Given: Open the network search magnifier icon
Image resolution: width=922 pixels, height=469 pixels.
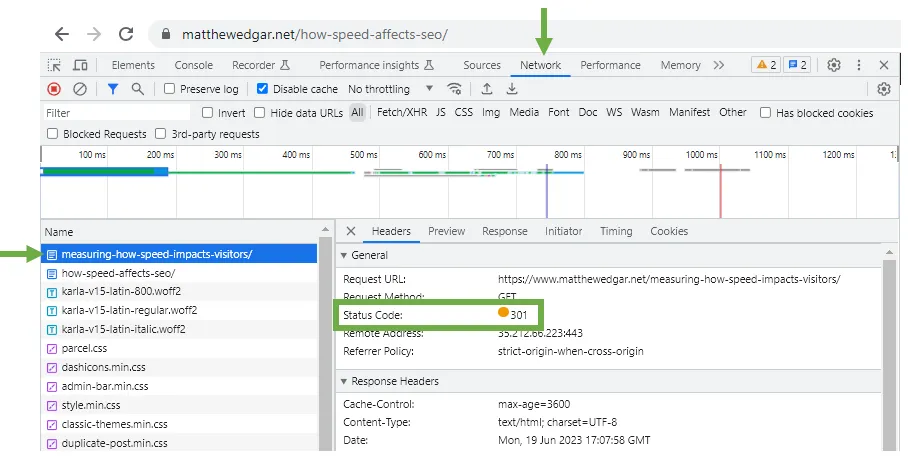Looking at the screenshot, I should point(138,89).
